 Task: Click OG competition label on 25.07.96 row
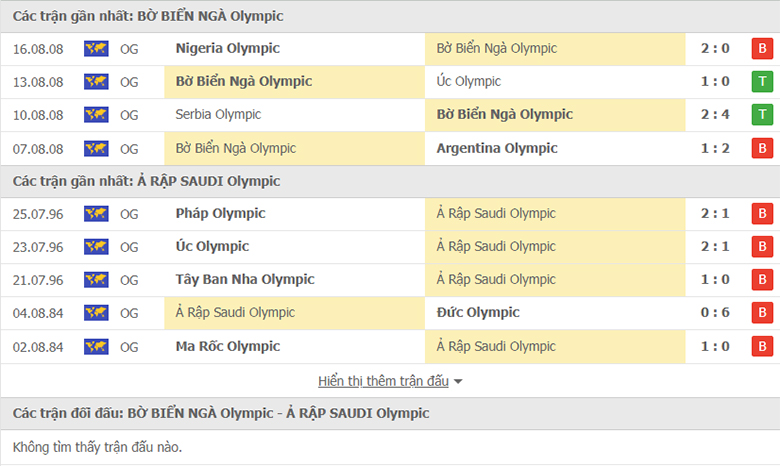[x=129, y=214]
